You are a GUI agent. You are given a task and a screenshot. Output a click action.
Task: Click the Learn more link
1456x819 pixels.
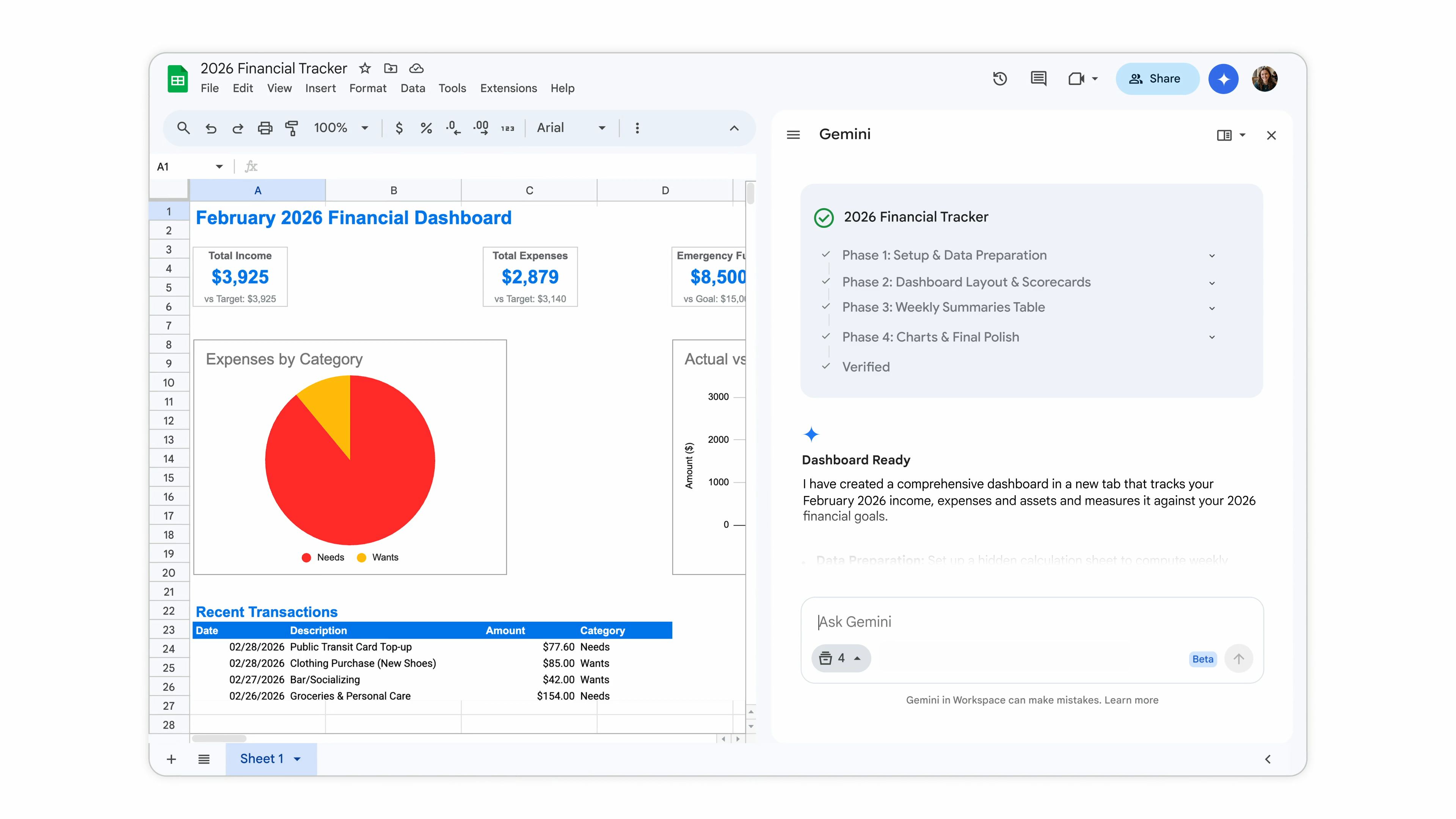click(x=1131, y=700)
